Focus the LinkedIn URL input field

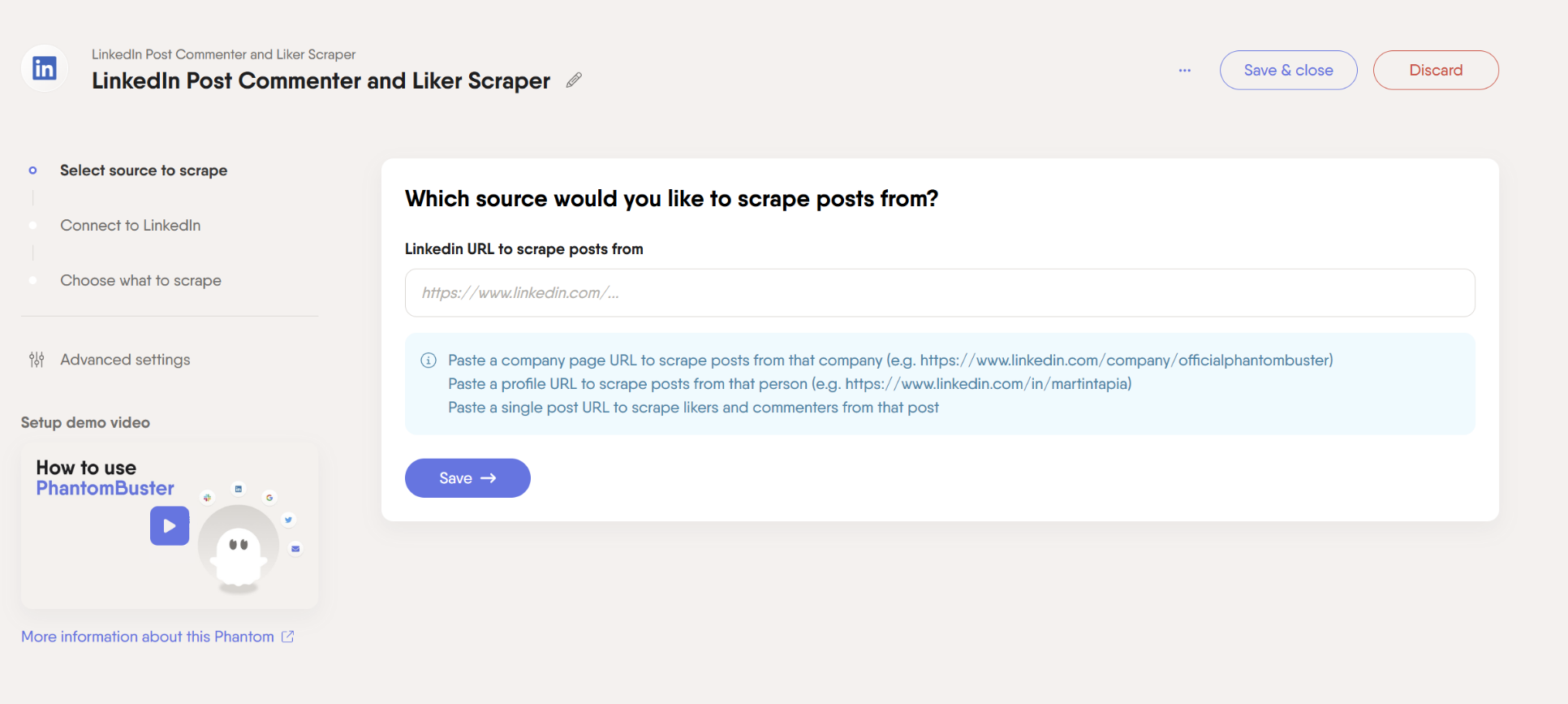click(940, 293)
